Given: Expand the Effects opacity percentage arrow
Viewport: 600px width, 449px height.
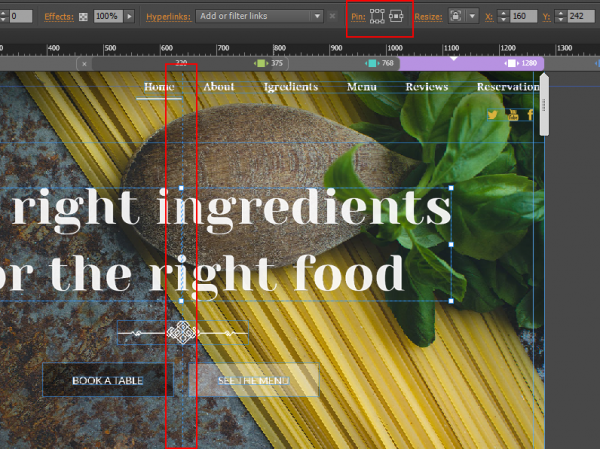Looking at the screenshot, I should click(x=130, y=17).
